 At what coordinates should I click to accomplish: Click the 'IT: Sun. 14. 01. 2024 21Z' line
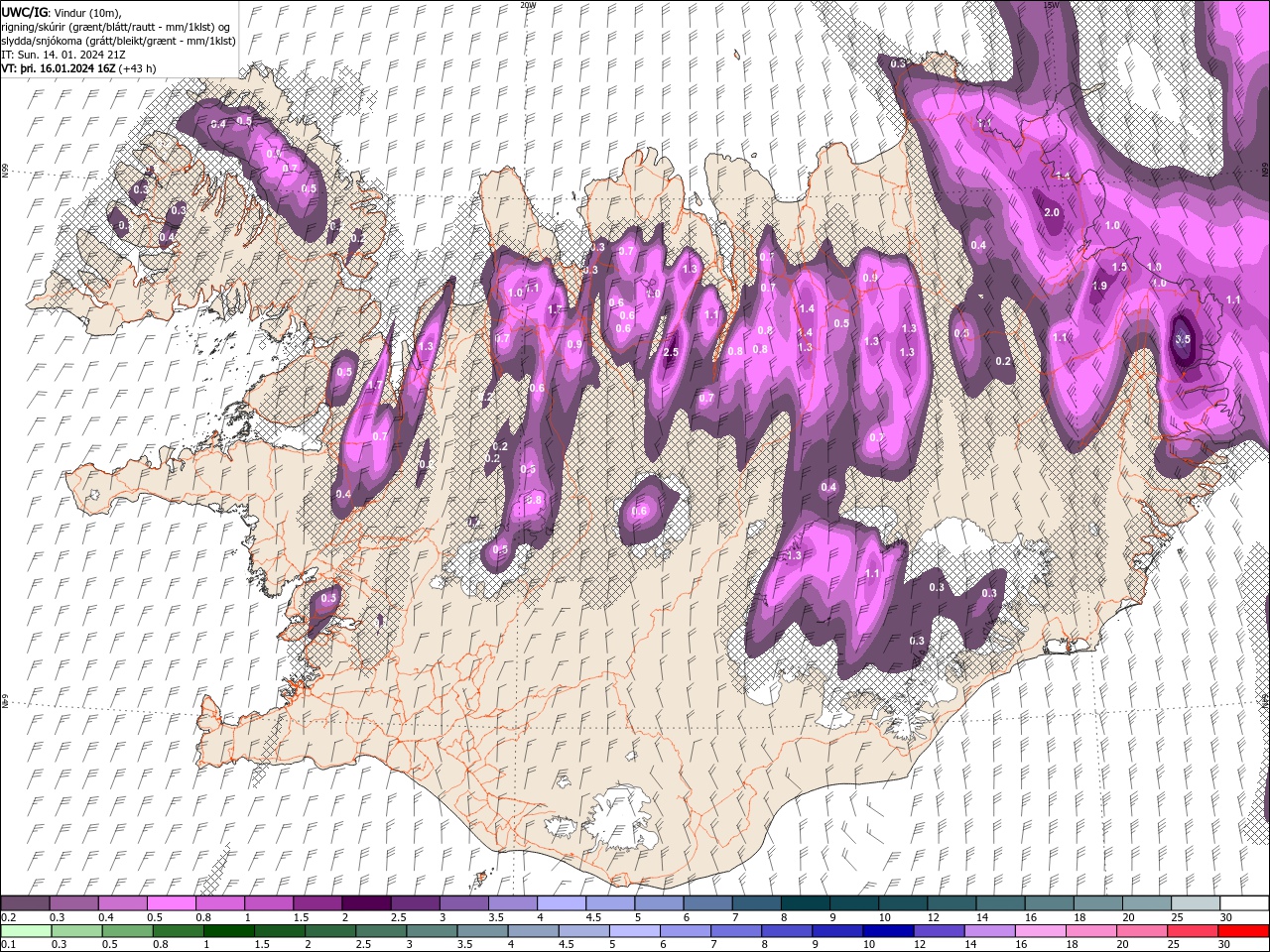click(63, 55)
